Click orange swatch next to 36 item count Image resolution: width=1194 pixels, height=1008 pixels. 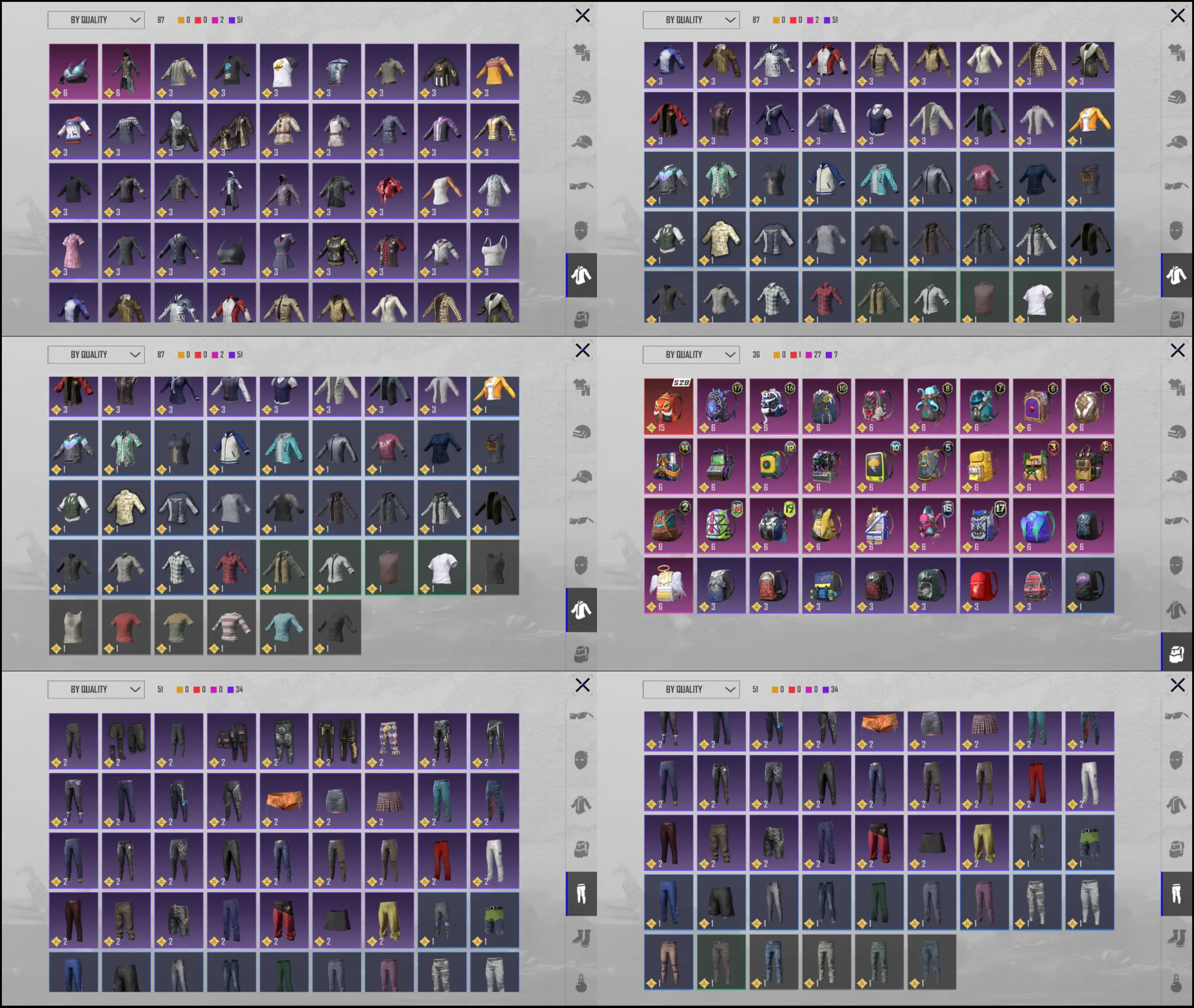coord(776,355)
